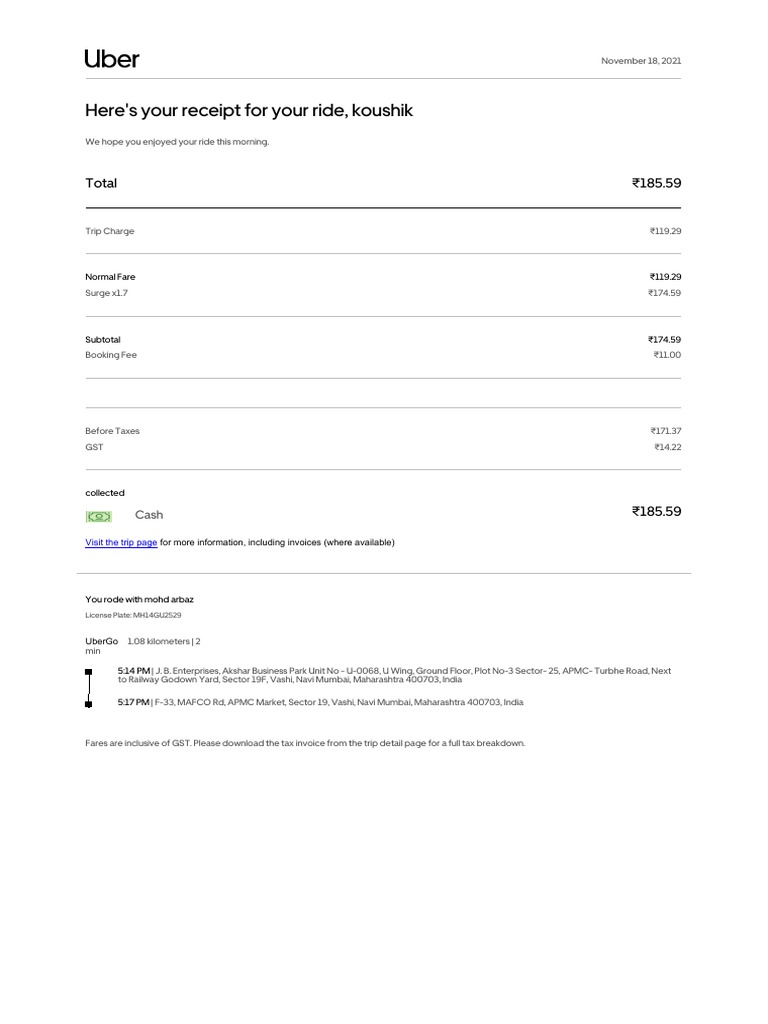Click the Total amount ₹185.59 at top
Viewport: 768px width, 1024px height.
[656, 183]
